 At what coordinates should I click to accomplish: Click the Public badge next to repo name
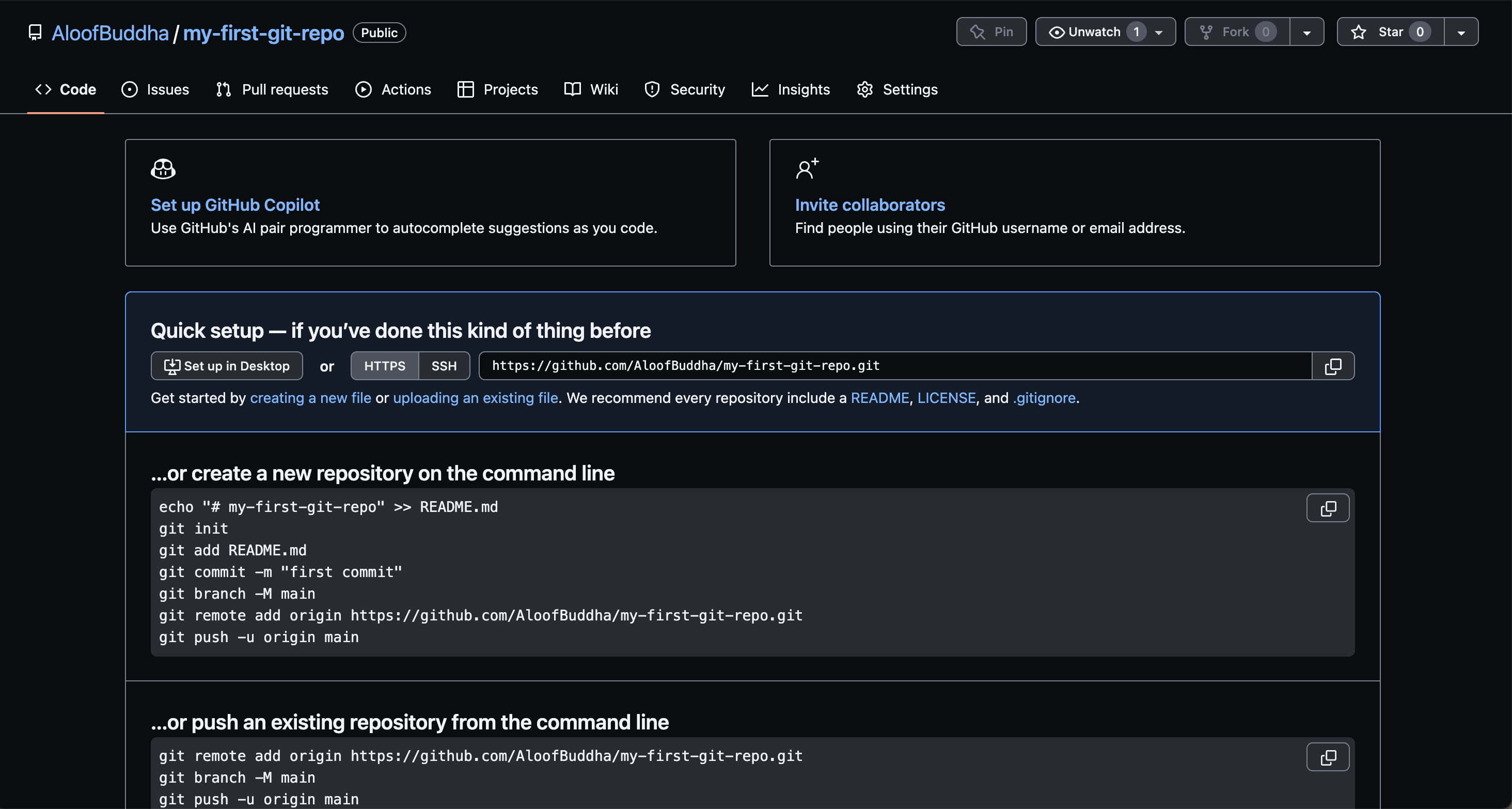379,33
